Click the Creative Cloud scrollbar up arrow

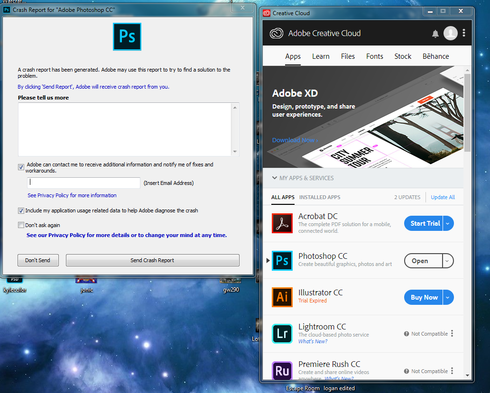[467, 70]
